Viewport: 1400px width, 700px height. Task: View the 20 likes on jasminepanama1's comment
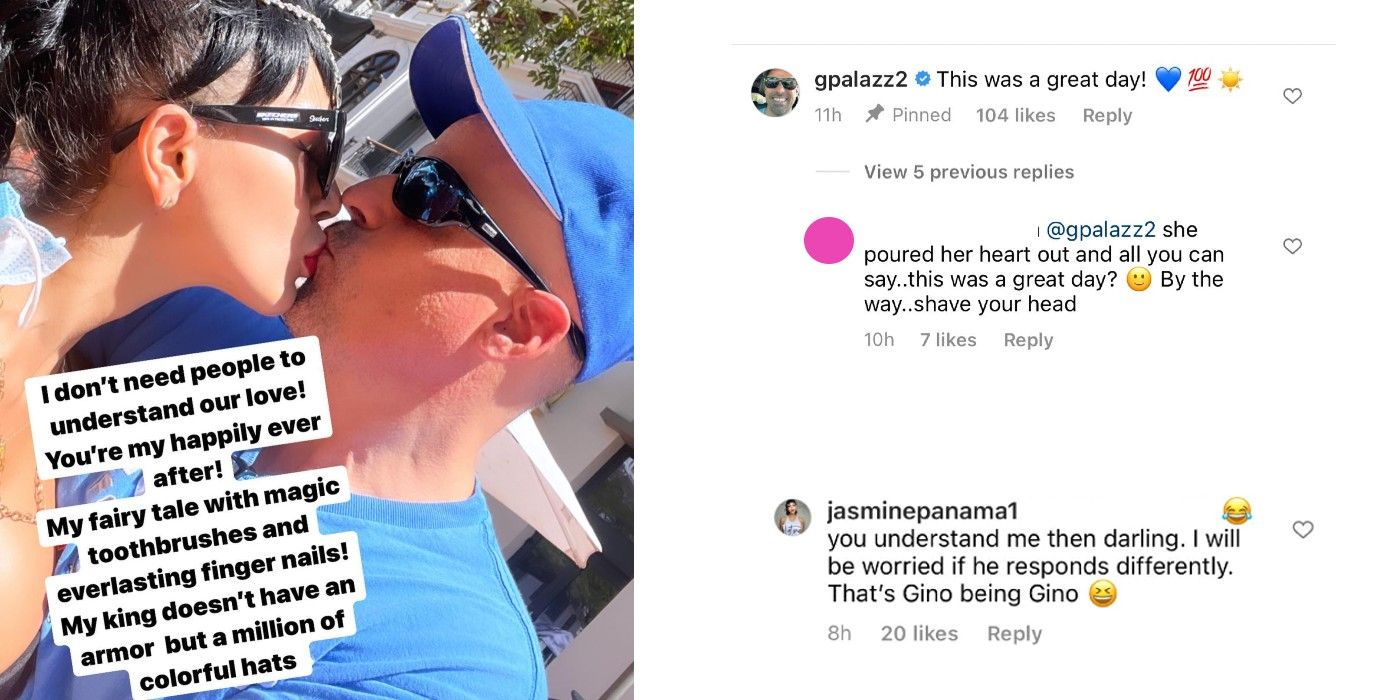919,634
